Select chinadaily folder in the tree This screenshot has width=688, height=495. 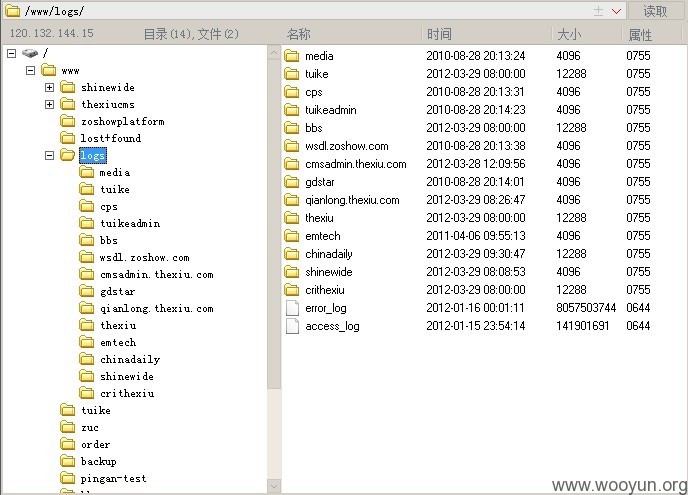130,359
